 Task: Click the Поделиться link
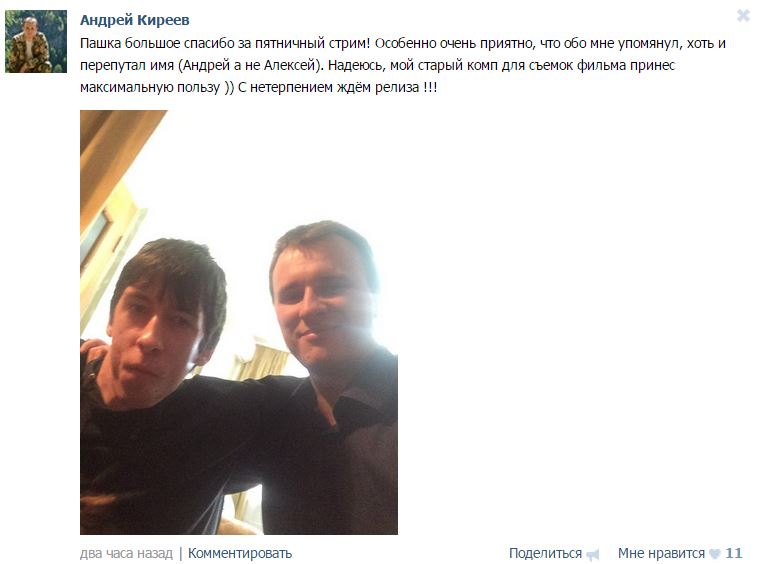(x=545, y=553)
